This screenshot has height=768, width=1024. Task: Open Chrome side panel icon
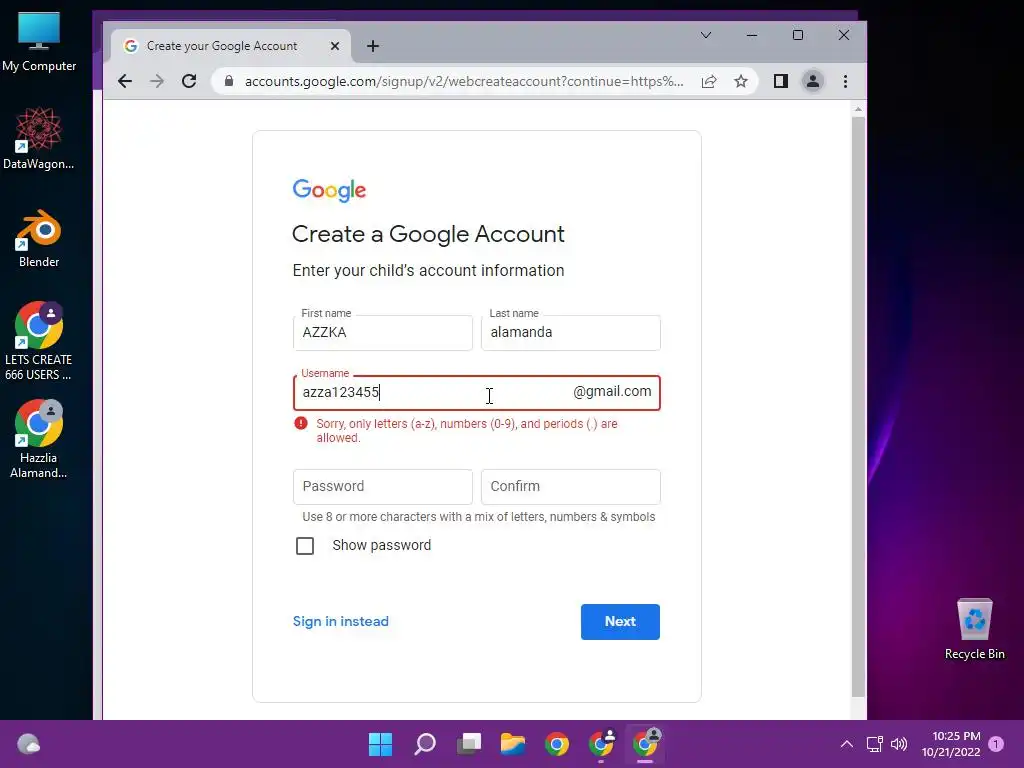(x=780, y=81)
